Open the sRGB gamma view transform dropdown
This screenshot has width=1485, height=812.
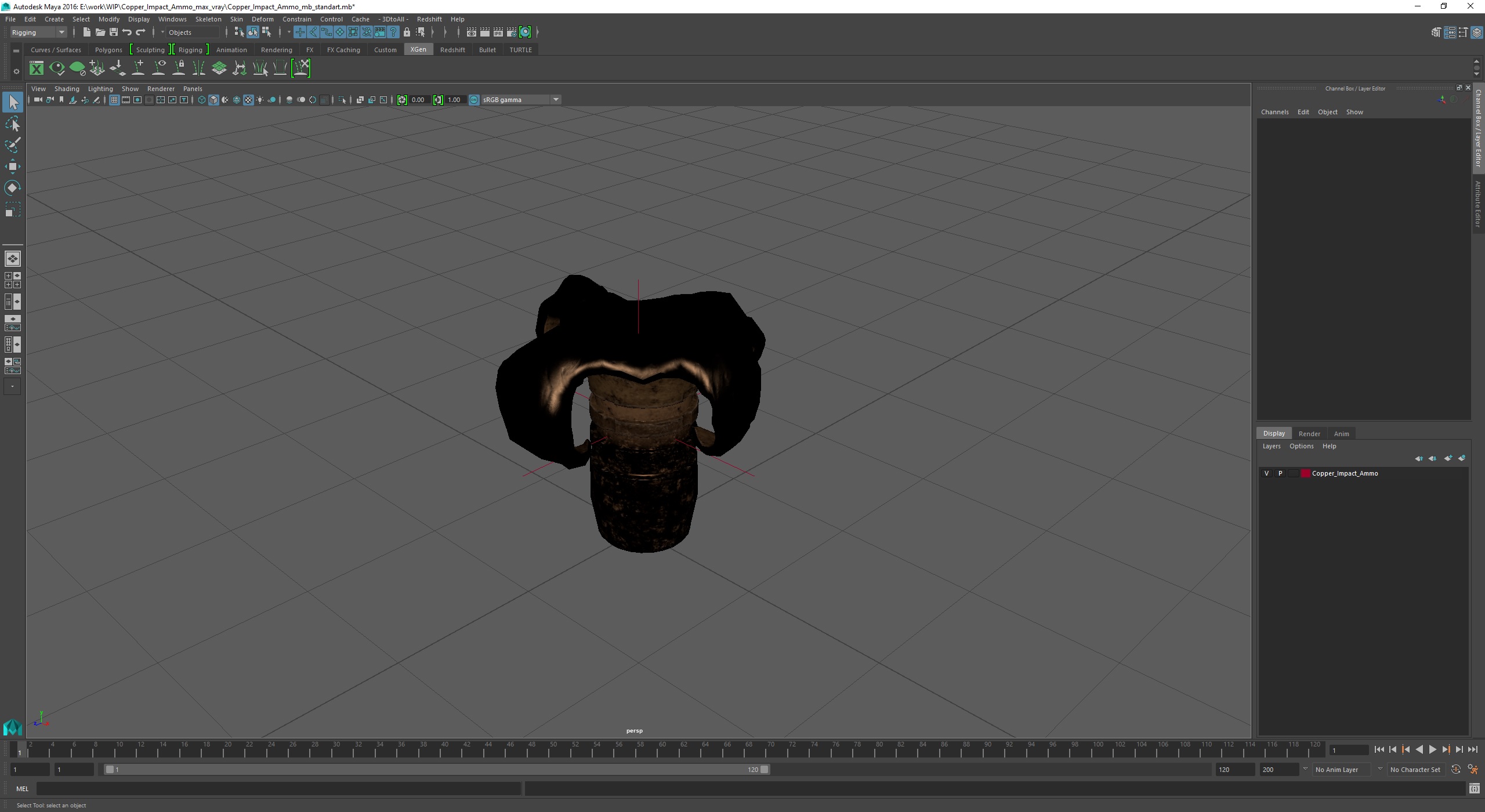(x=520, y=100)
